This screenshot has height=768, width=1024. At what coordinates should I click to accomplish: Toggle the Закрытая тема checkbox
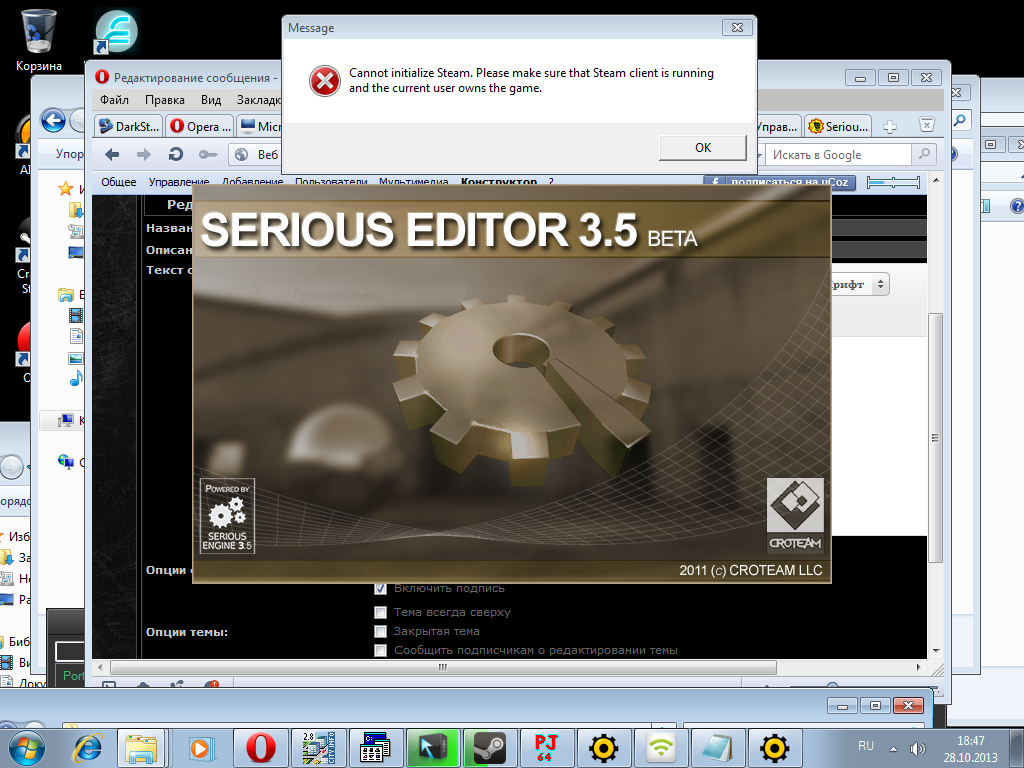380,632
